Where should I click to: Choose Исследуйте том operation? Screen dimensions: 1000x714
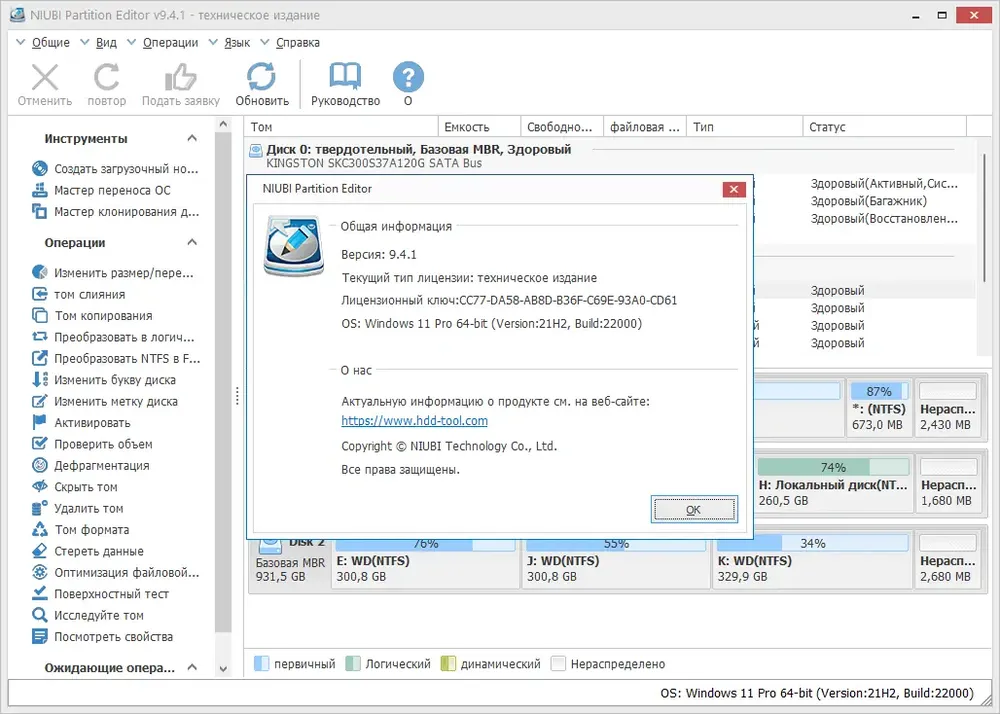pos(87,615)
